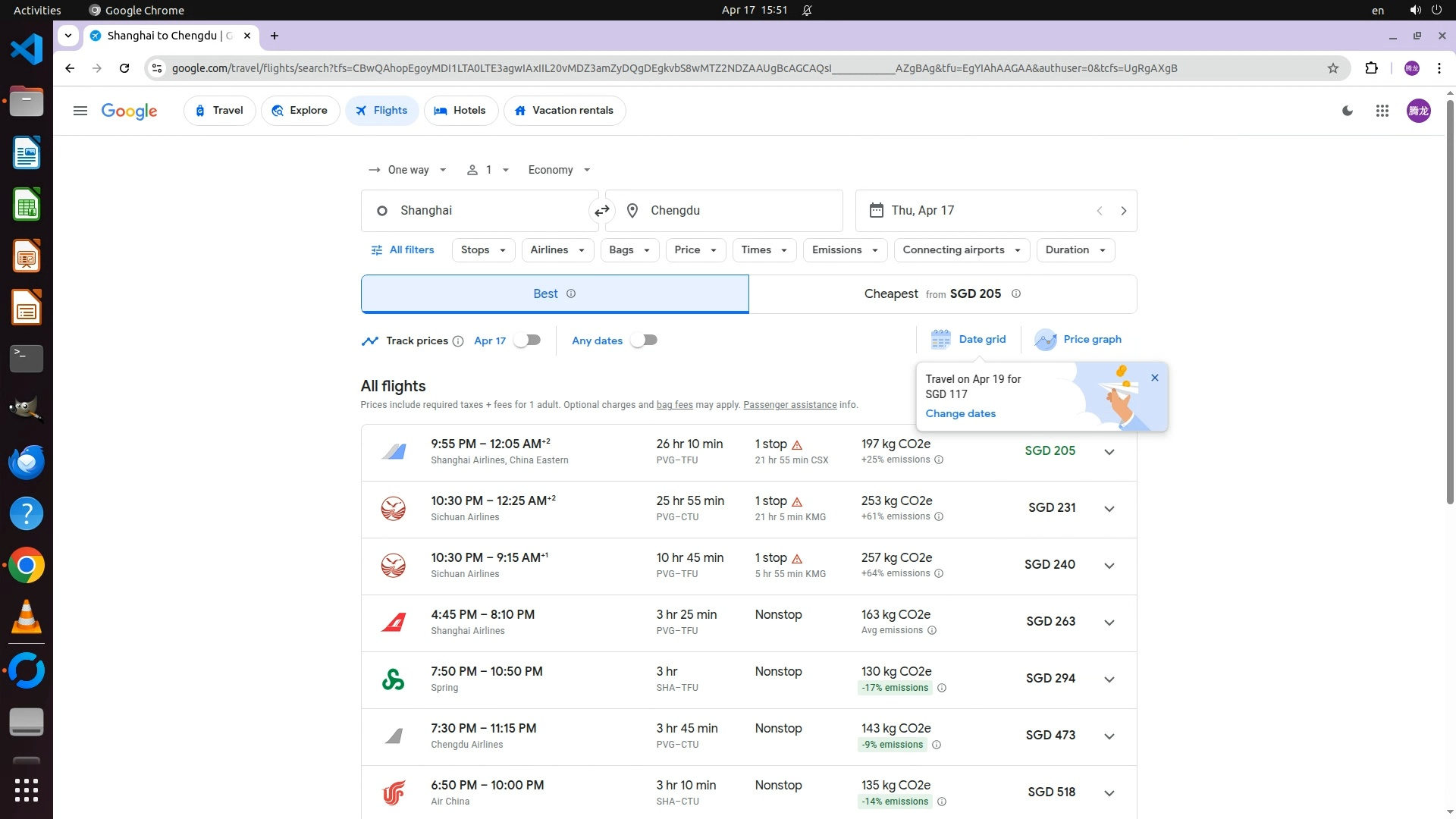Open the Hotels tab
Screen dimensions: 1456x819
click(460, 111)
